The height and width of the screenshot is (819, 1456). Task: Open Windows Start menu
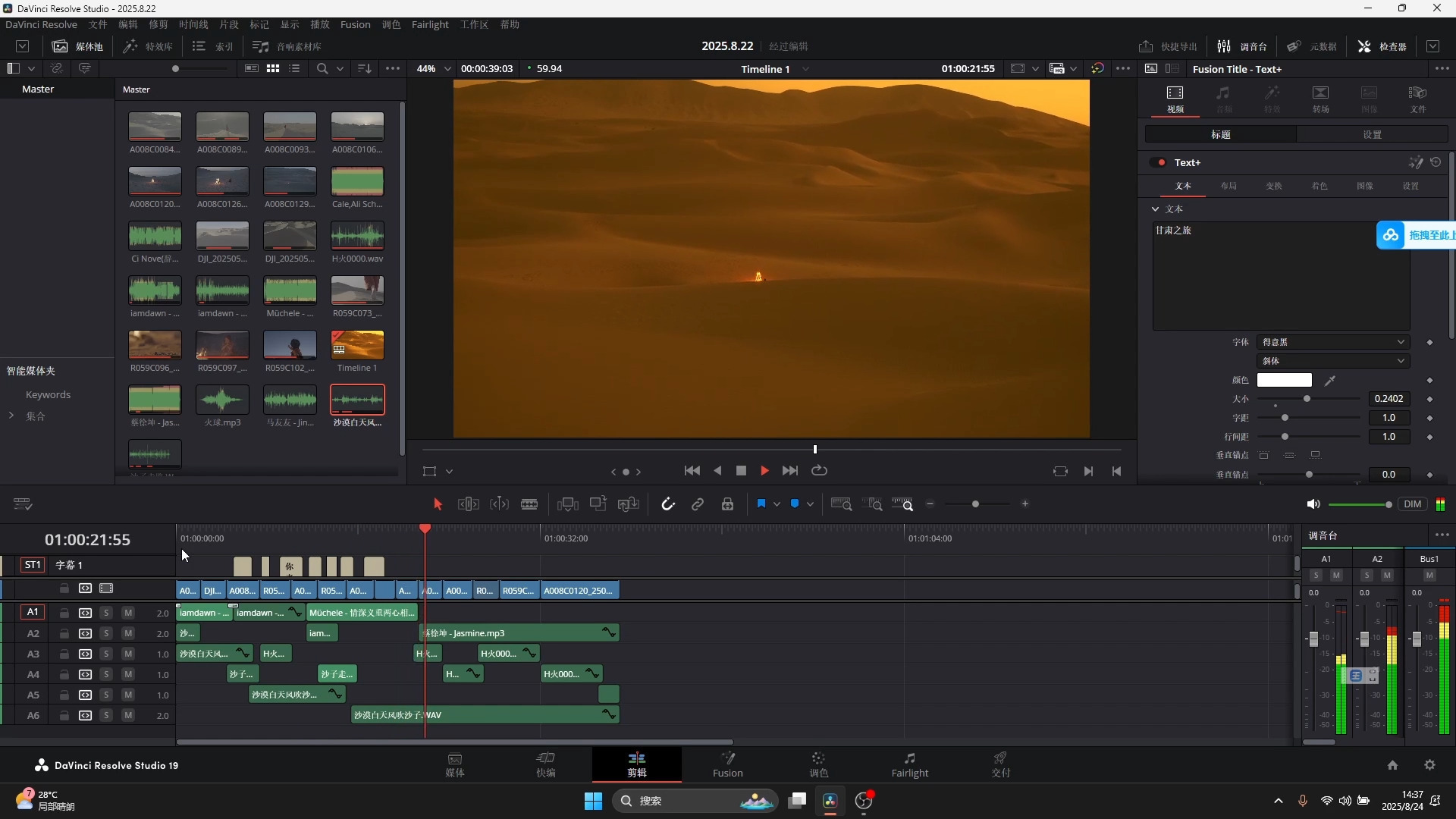[x=593, y=801]
